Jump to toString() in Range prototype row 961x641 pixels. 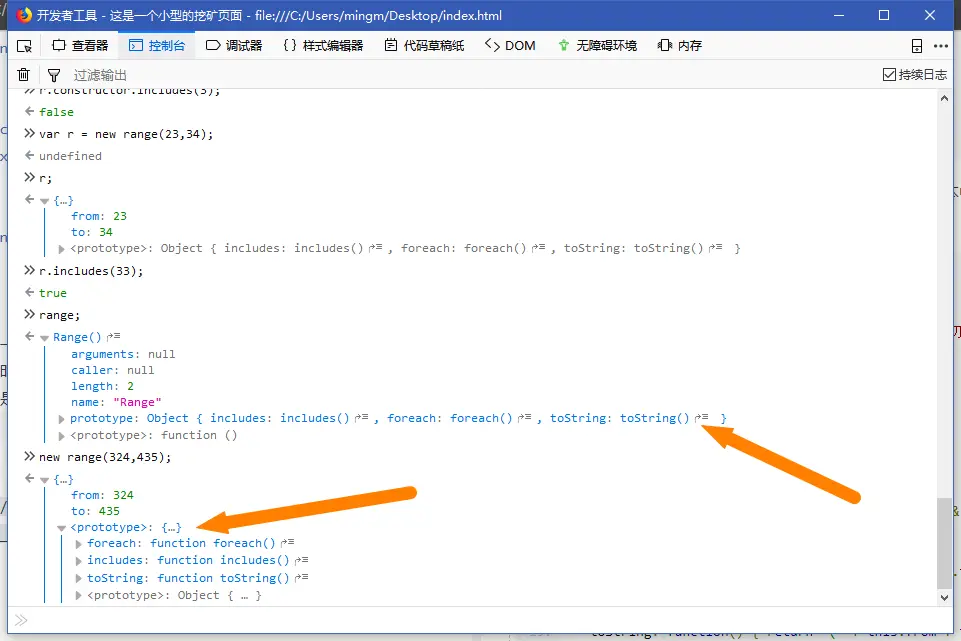point(701,417)
